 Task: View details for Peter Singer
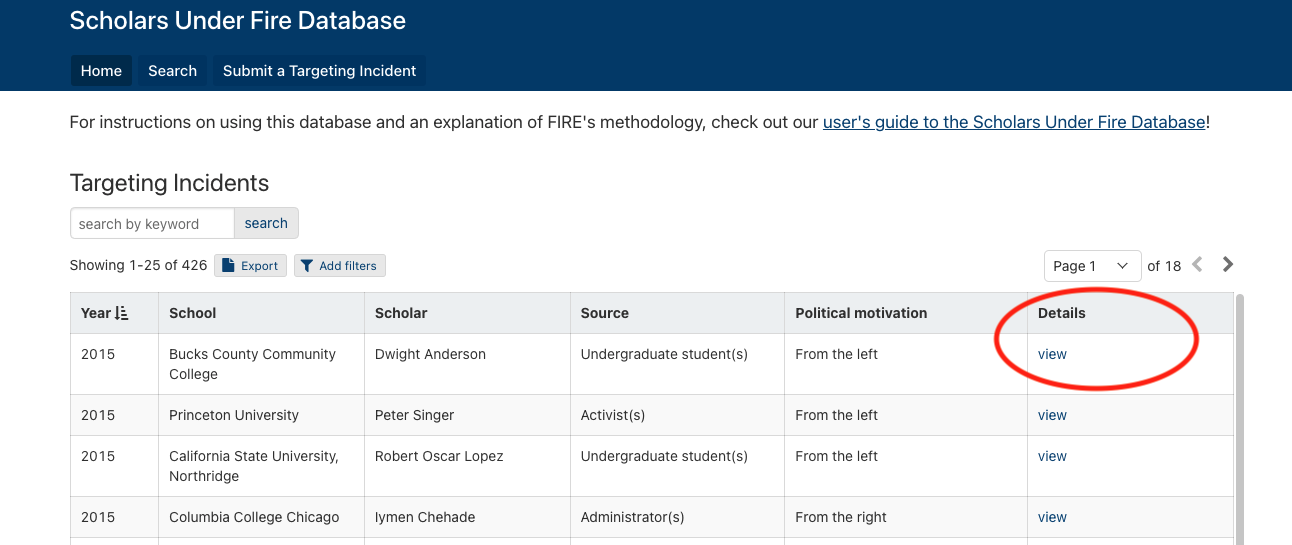tap(1052, 415)
